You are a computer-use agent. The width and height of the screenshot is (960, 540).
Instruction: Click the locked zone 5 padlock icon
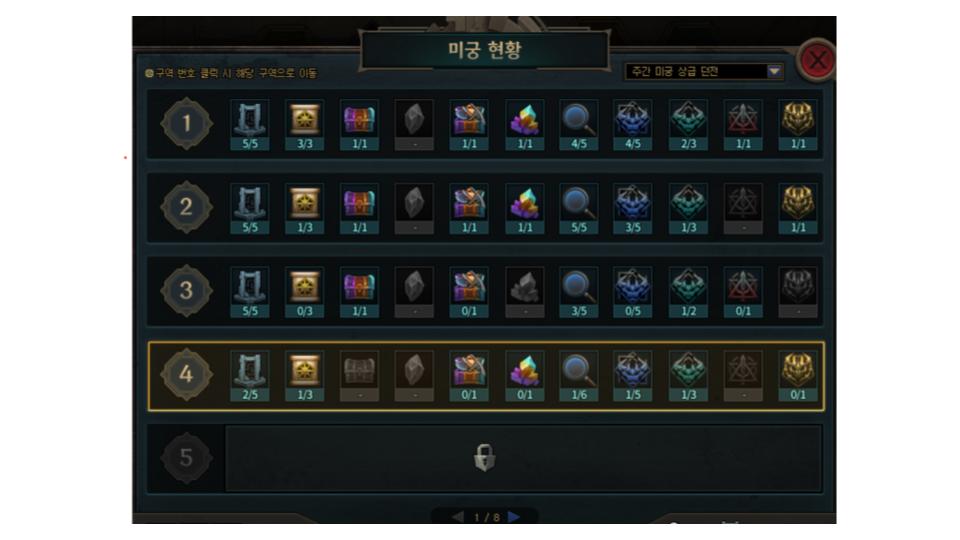click(484, 457)
